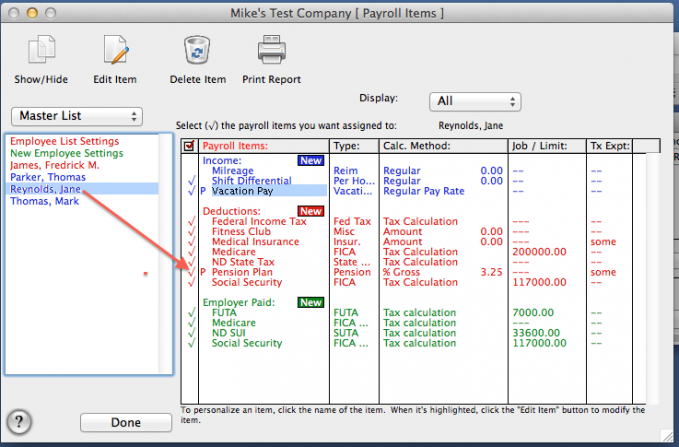Click the Delete Item trash icon
The height and width of the screenshot is (447, 679).
(197, 50)
